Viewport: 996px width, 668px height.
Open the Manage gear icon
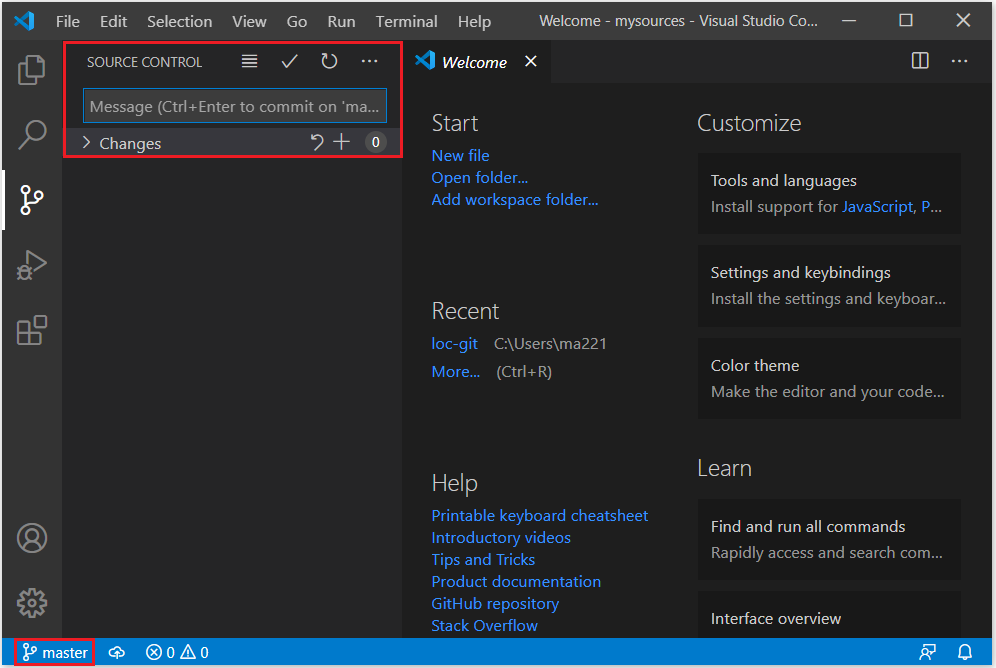point(31,603)
